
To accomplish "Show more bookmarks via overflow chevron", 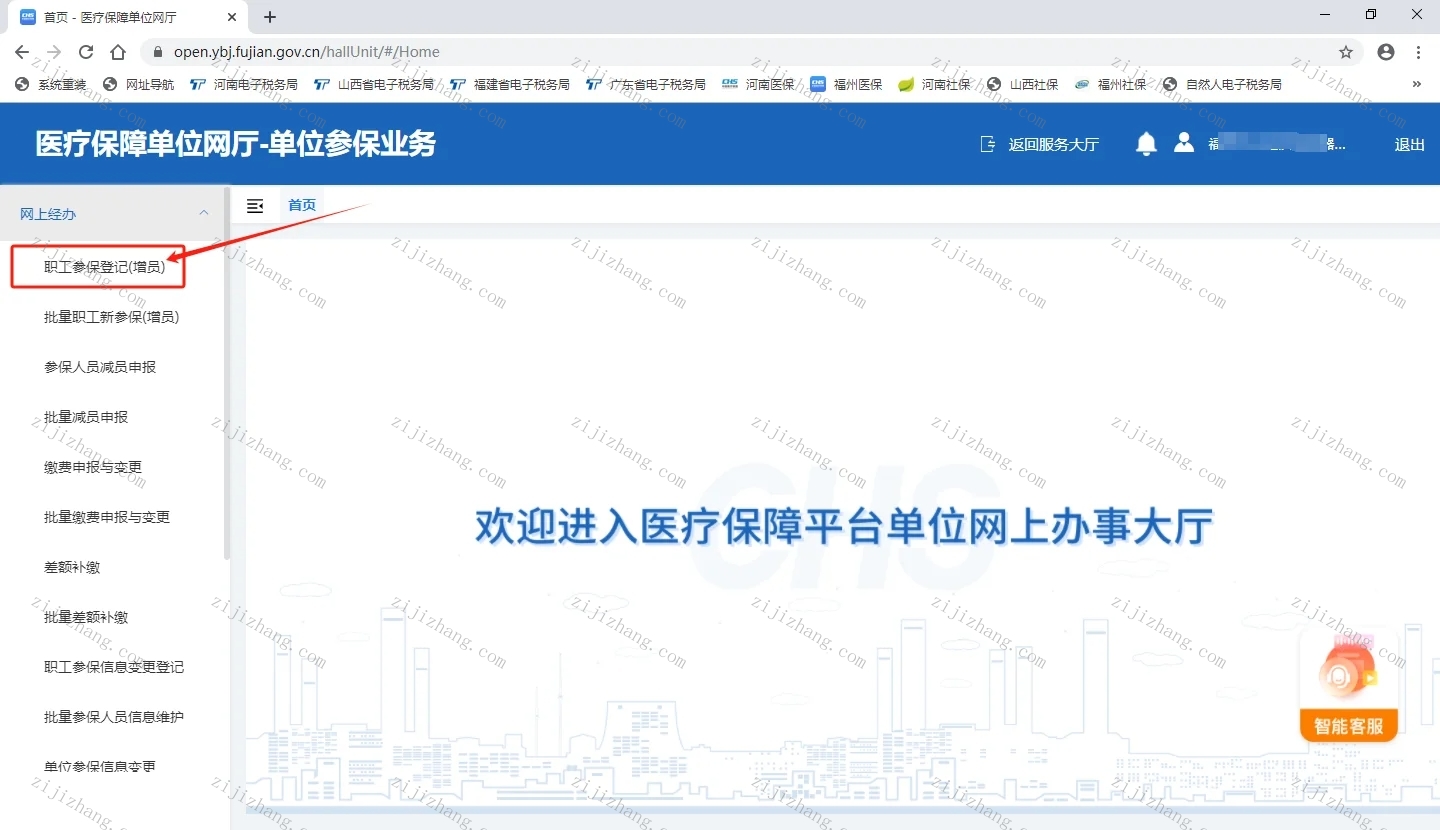I will pyautogui.click(x=1416, y=84).
